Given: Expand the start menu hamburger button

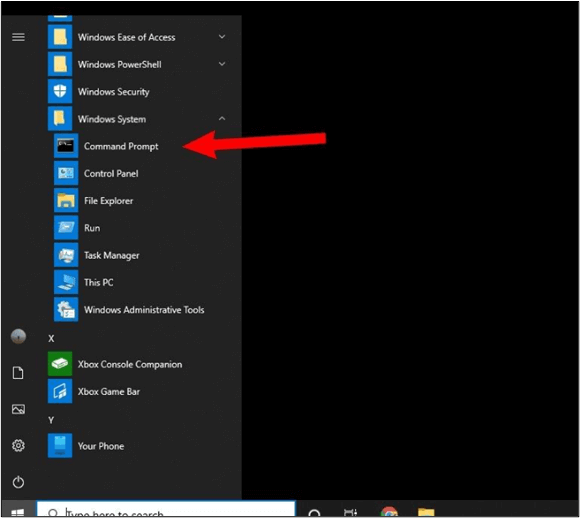Looking at the screenshot, I should [x=18, y=37].
